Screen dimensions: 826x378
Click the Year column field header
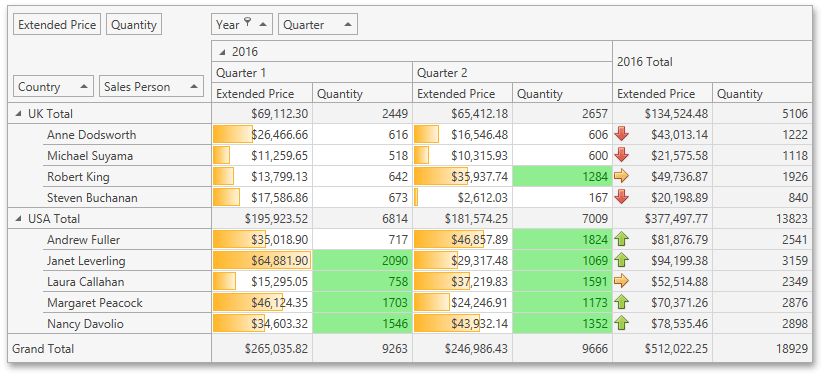tap(242, 25)
